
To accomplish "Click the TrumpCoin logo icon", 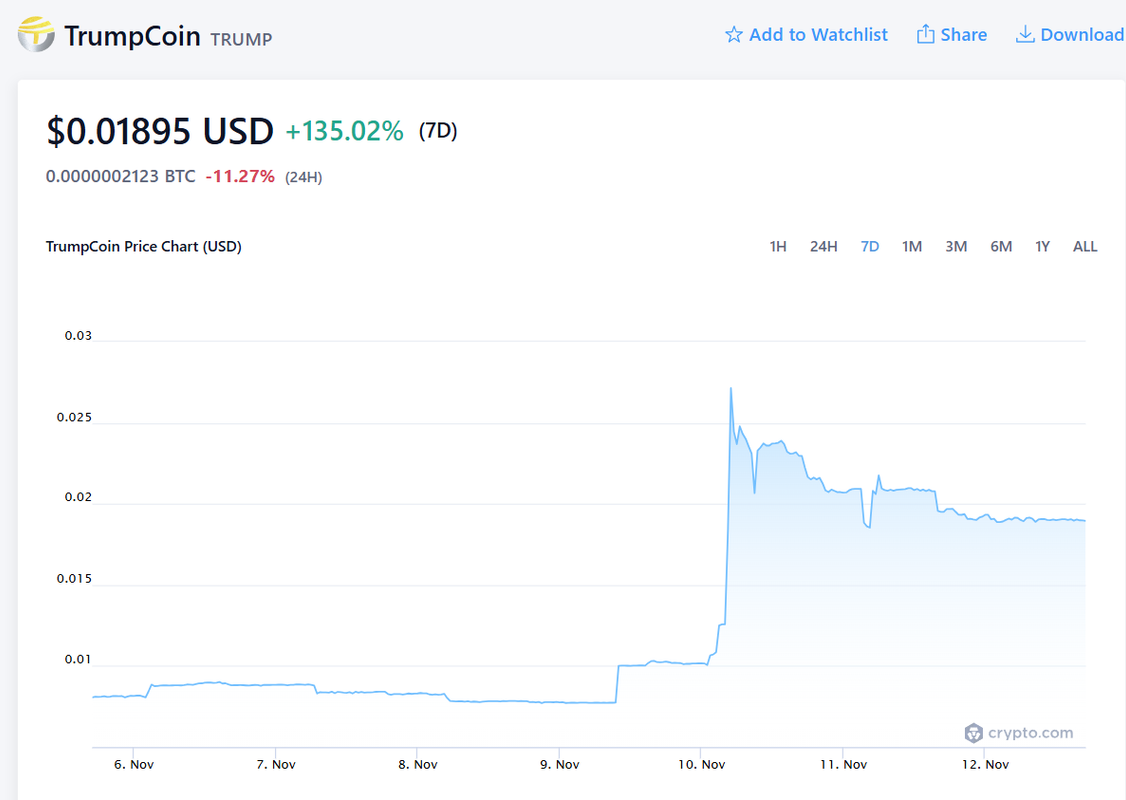I will (36, 34).
